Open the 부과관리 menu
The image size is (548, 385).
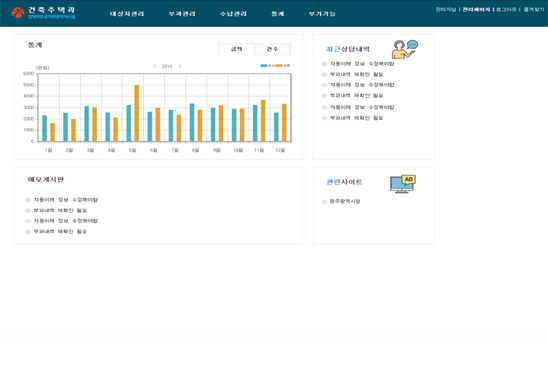(x=182, y=14)
